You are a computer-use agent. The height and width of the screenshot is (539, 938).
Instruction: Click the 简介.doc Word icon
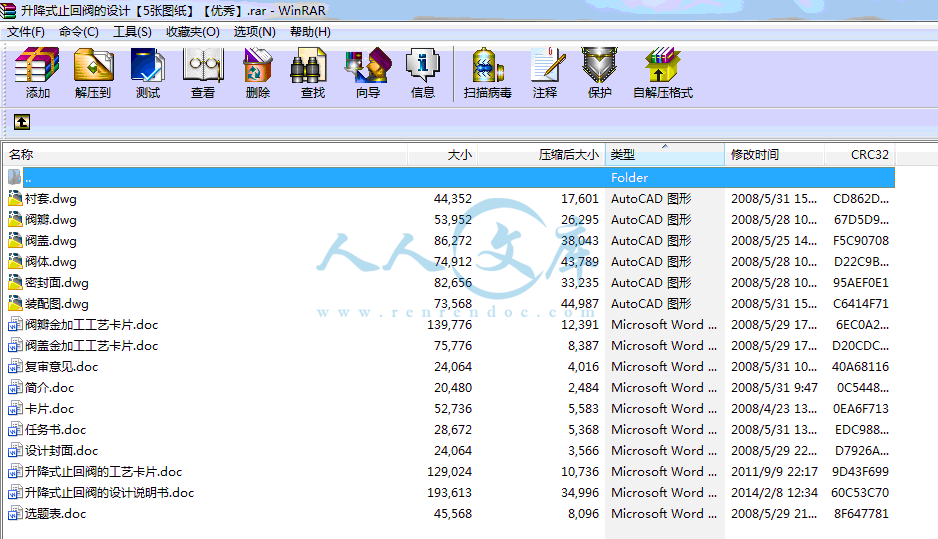click(x=15, y=387)
